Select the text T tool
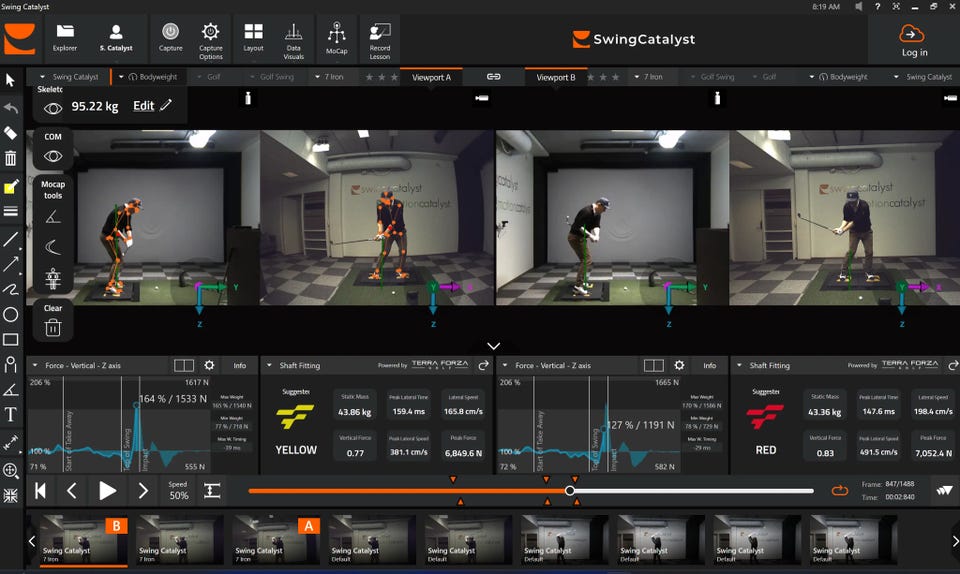The image size is (960, 574). point(10,414)
